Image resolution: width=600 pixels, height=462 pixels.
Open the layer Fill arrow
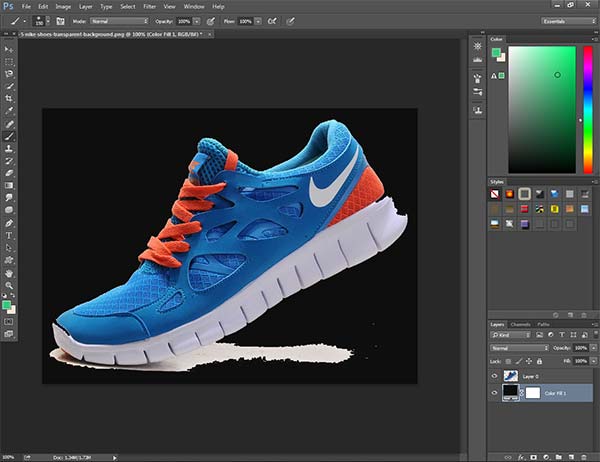coord(593,361)
